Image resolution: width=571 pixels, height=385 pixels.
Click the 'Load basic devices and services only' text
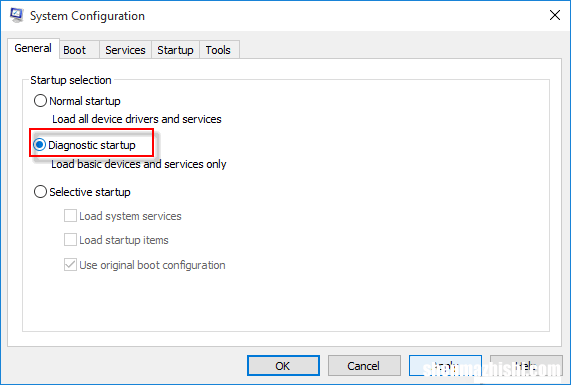tap(139, 164)
